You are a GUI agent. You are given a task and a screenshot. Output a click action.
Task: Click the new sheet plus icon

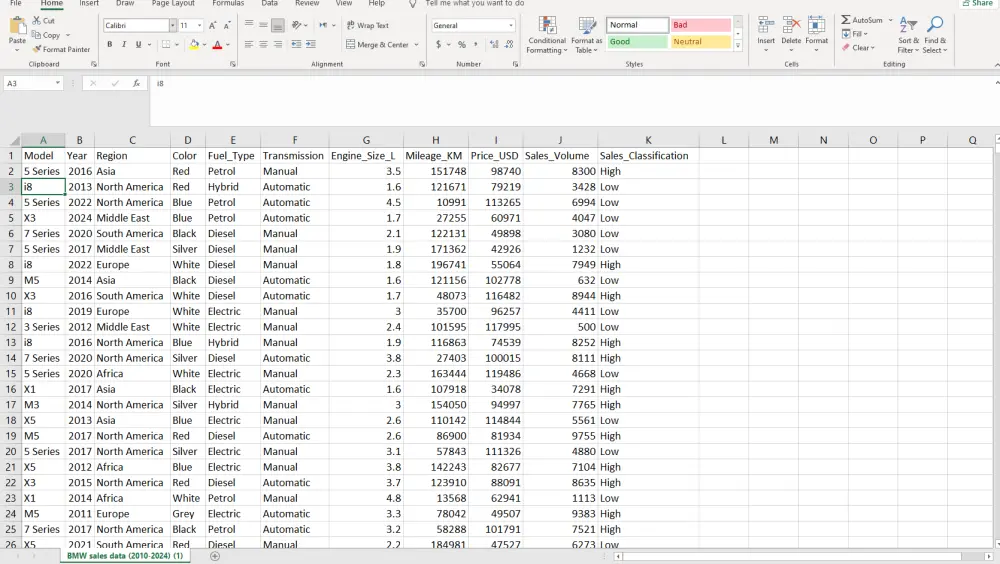click(x=215, y=556)
